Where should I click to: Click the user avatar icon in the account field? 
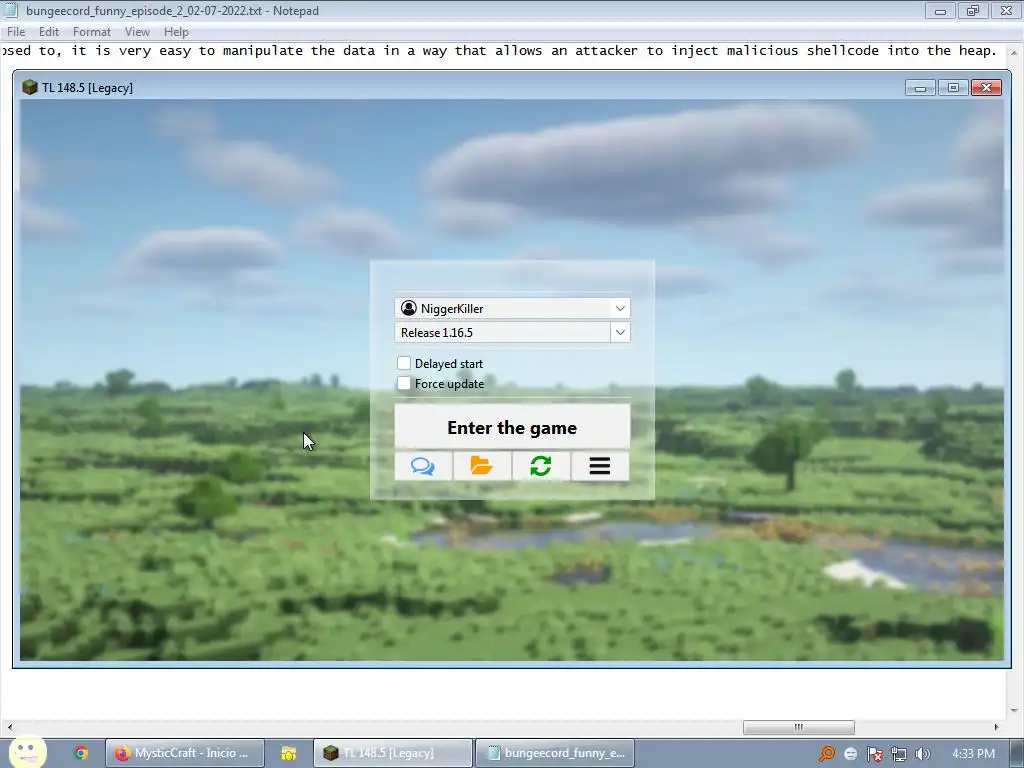[409, 308]
